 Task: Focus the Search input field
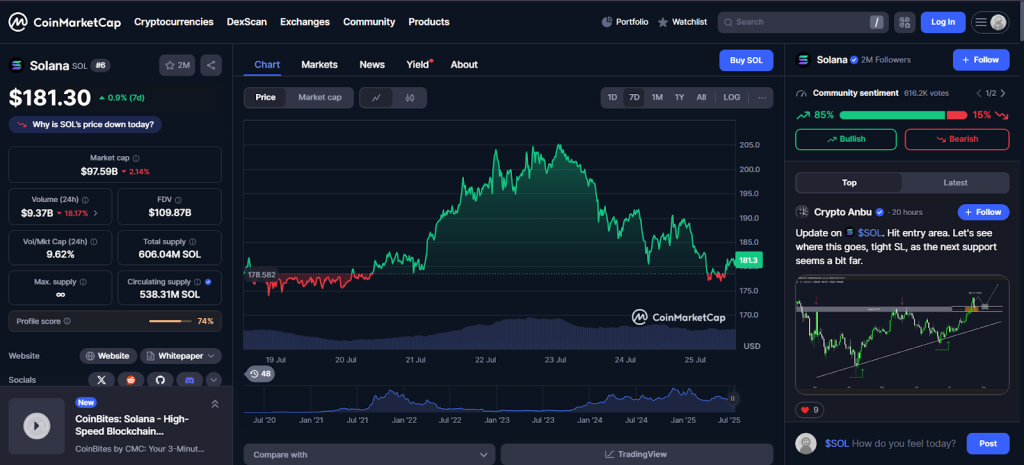tap(801, 22)
